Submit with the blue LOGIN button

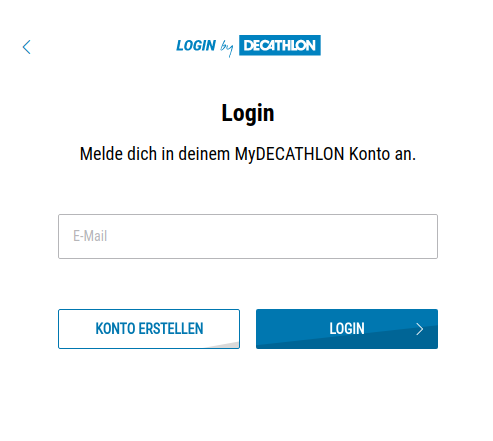click(x=347, y=329)
